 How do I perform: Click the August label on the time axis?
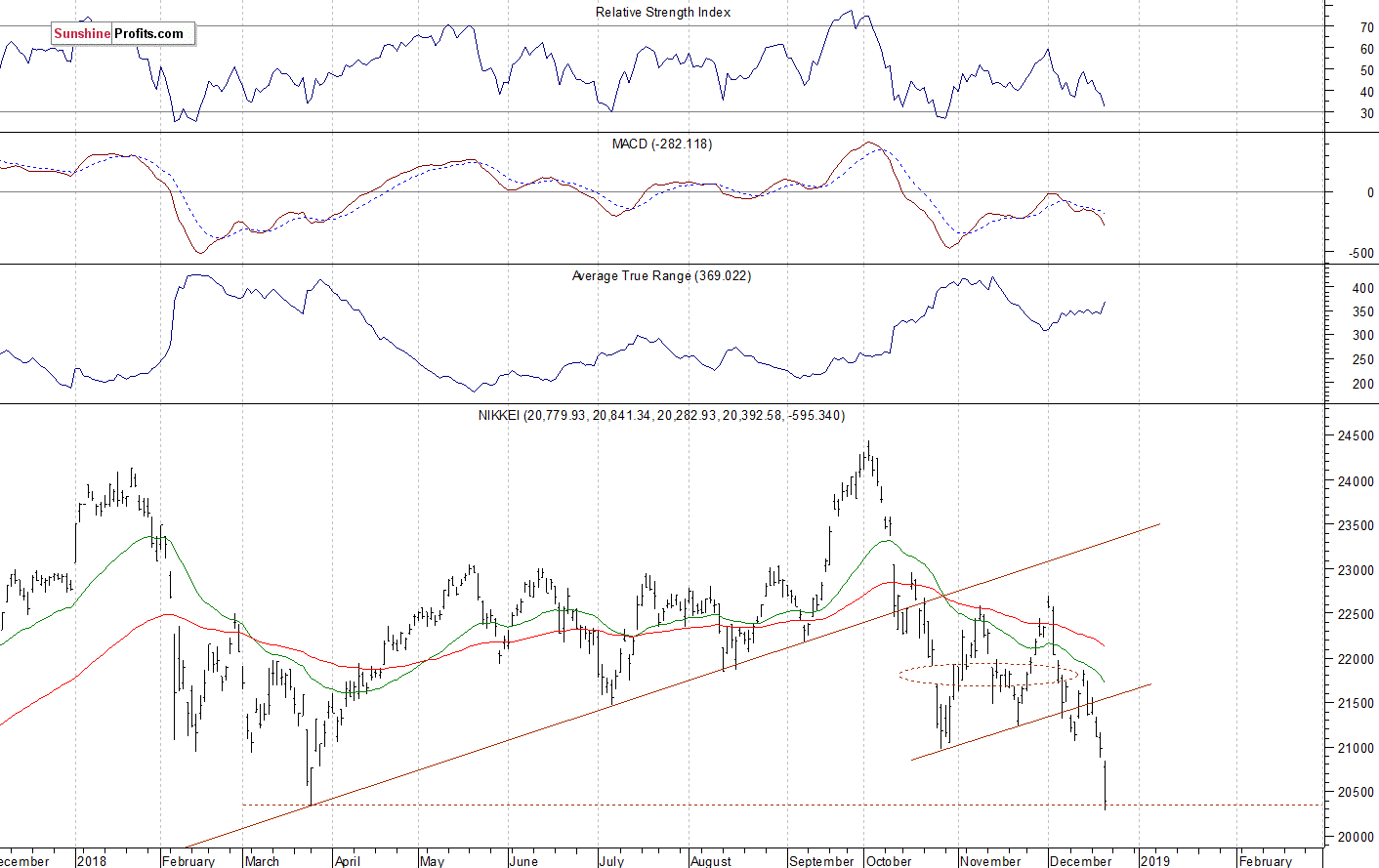711,861
